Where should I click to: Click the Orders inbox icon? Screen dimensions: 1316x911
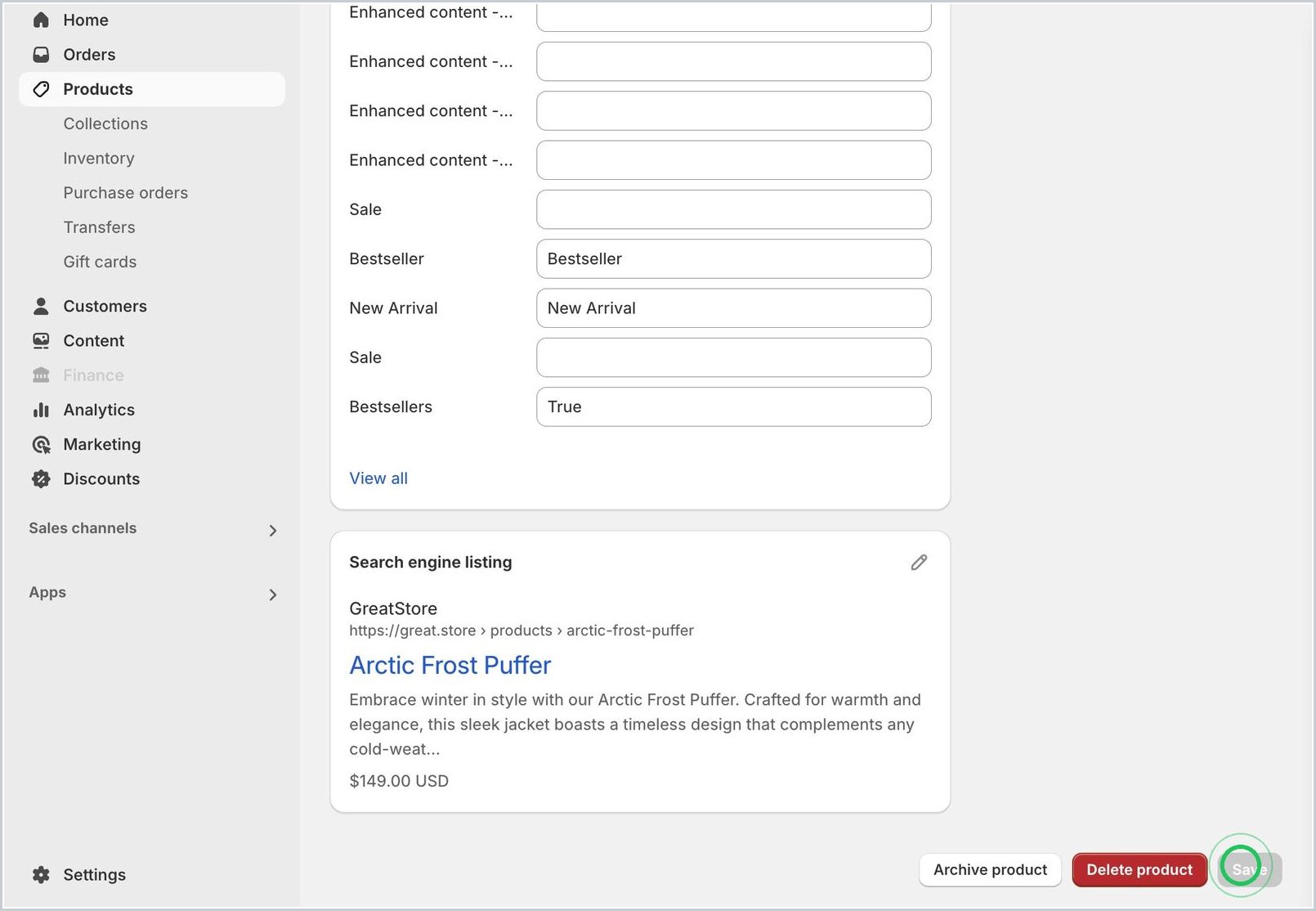pos(41,54)
